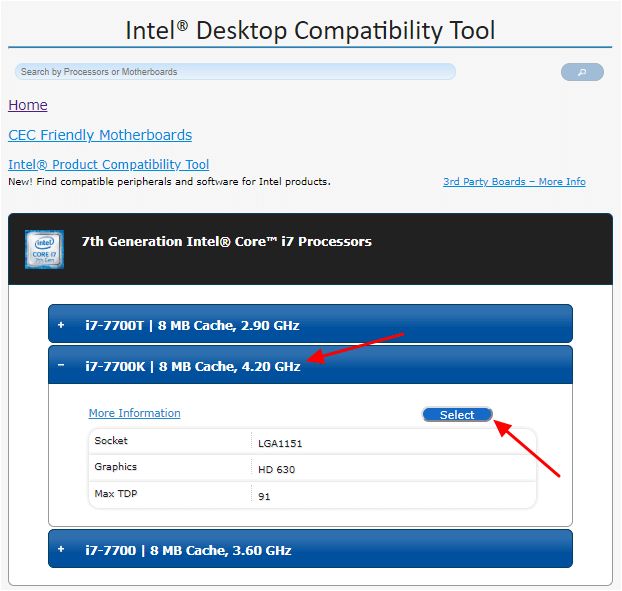Click the search magnifier button

click(x=582, y=72)
